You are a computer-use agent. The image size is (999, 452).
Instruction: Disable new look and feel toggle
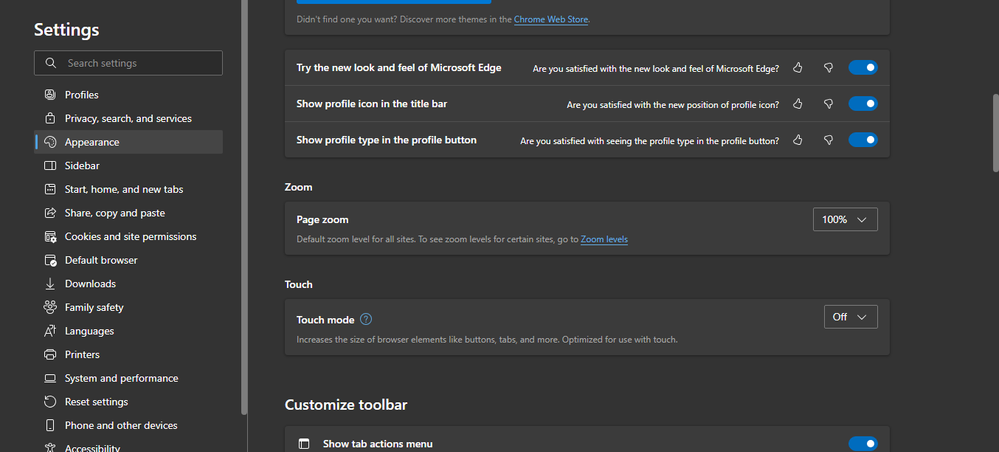(862, 68)
